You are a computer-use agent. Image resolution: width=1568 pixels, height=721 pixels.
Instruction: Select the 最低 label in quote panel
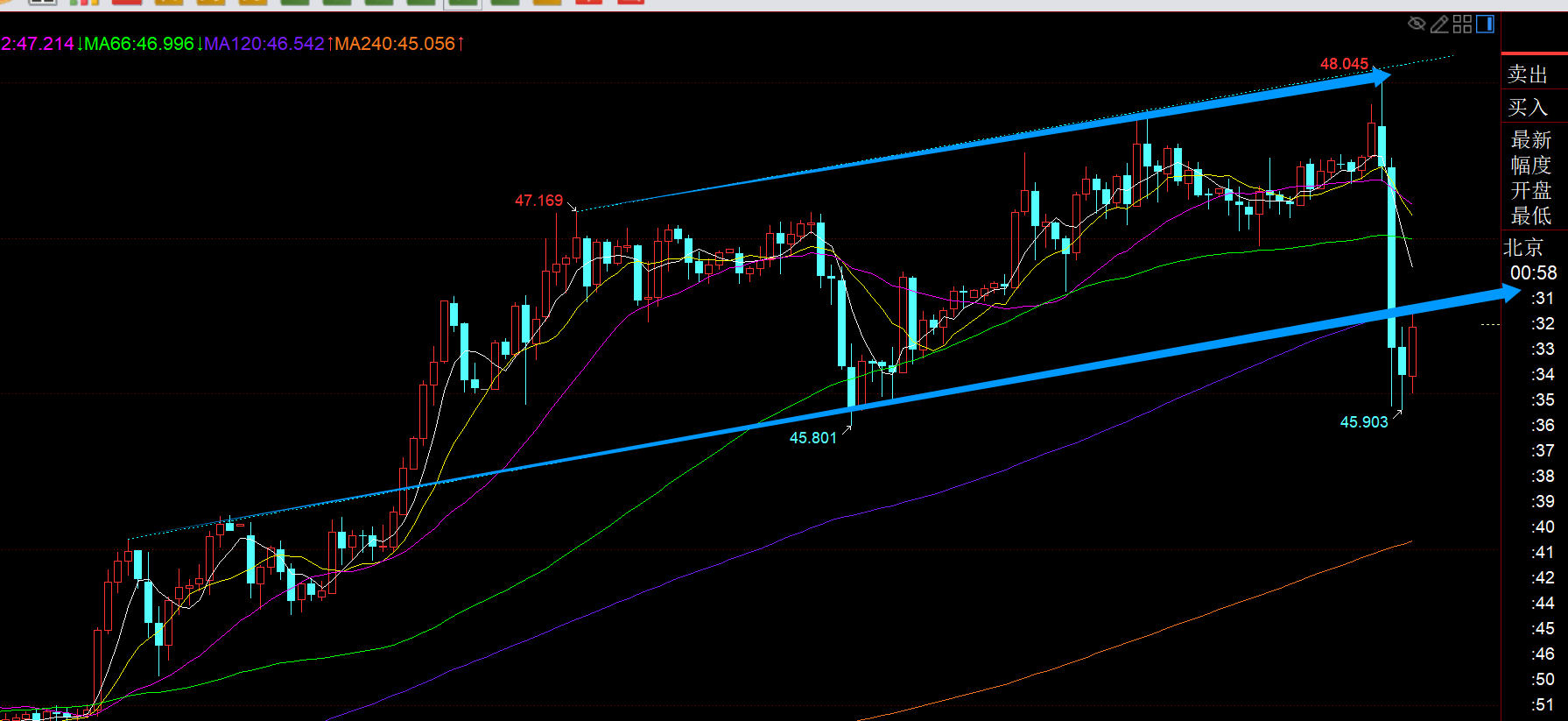(x=1530, y=216)
